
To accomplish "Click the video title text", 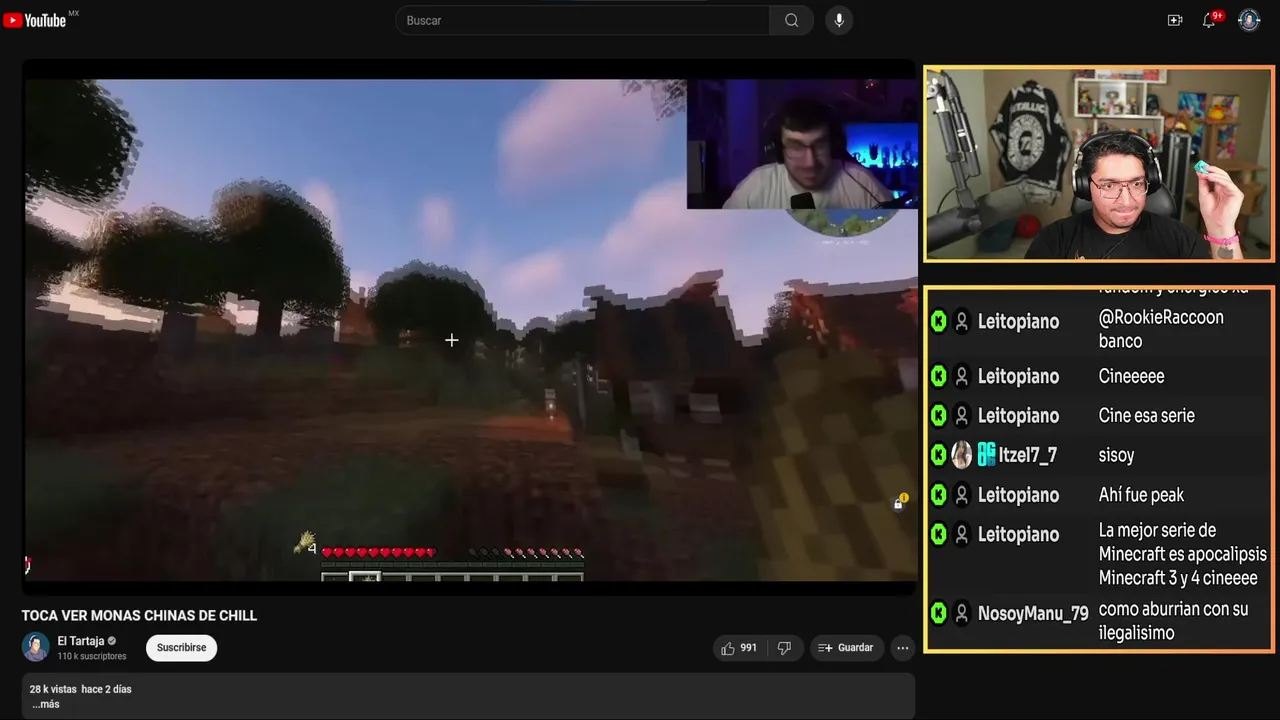I will point(140,616).
